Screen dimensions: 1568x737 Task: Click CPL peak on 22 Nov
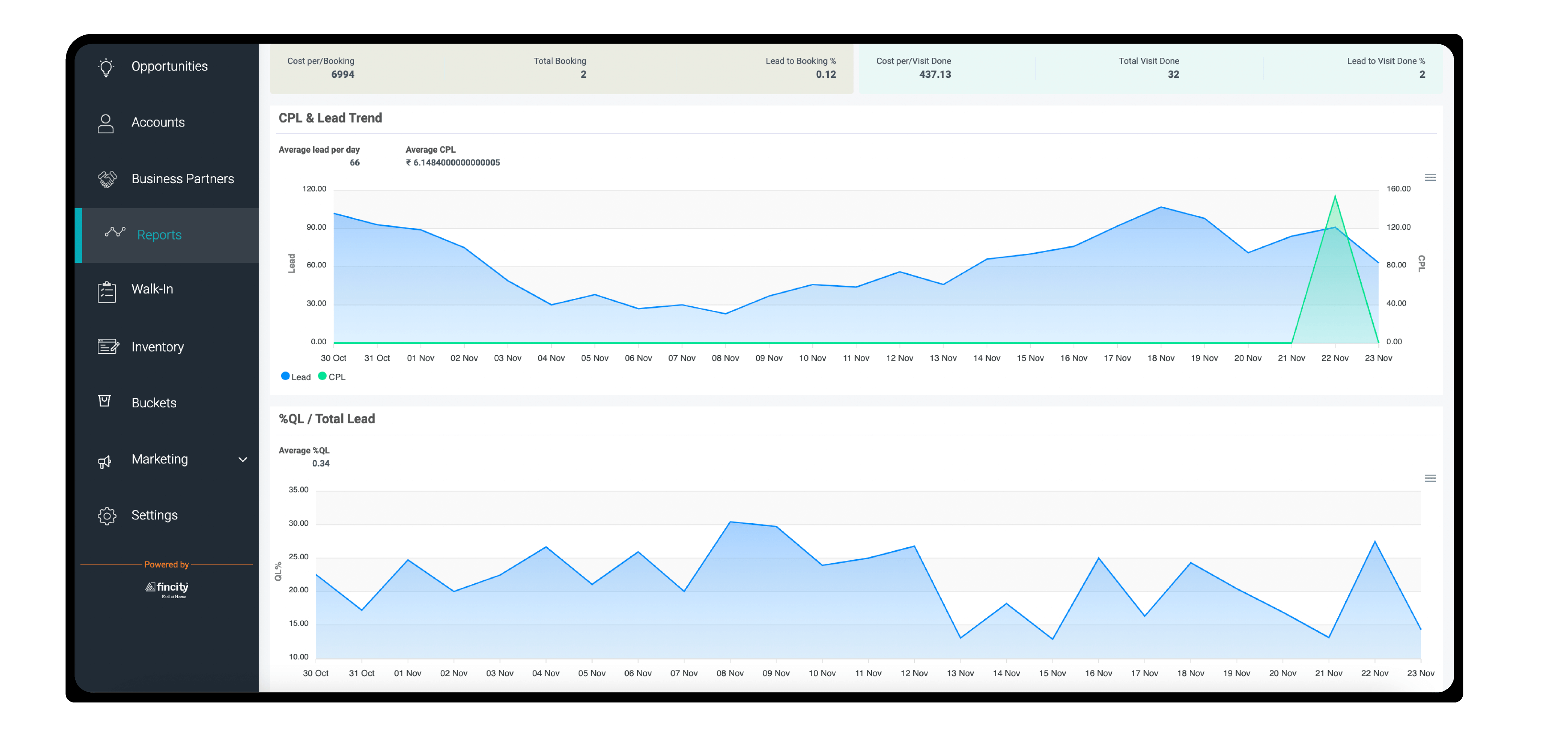[x=1335, y=196]
